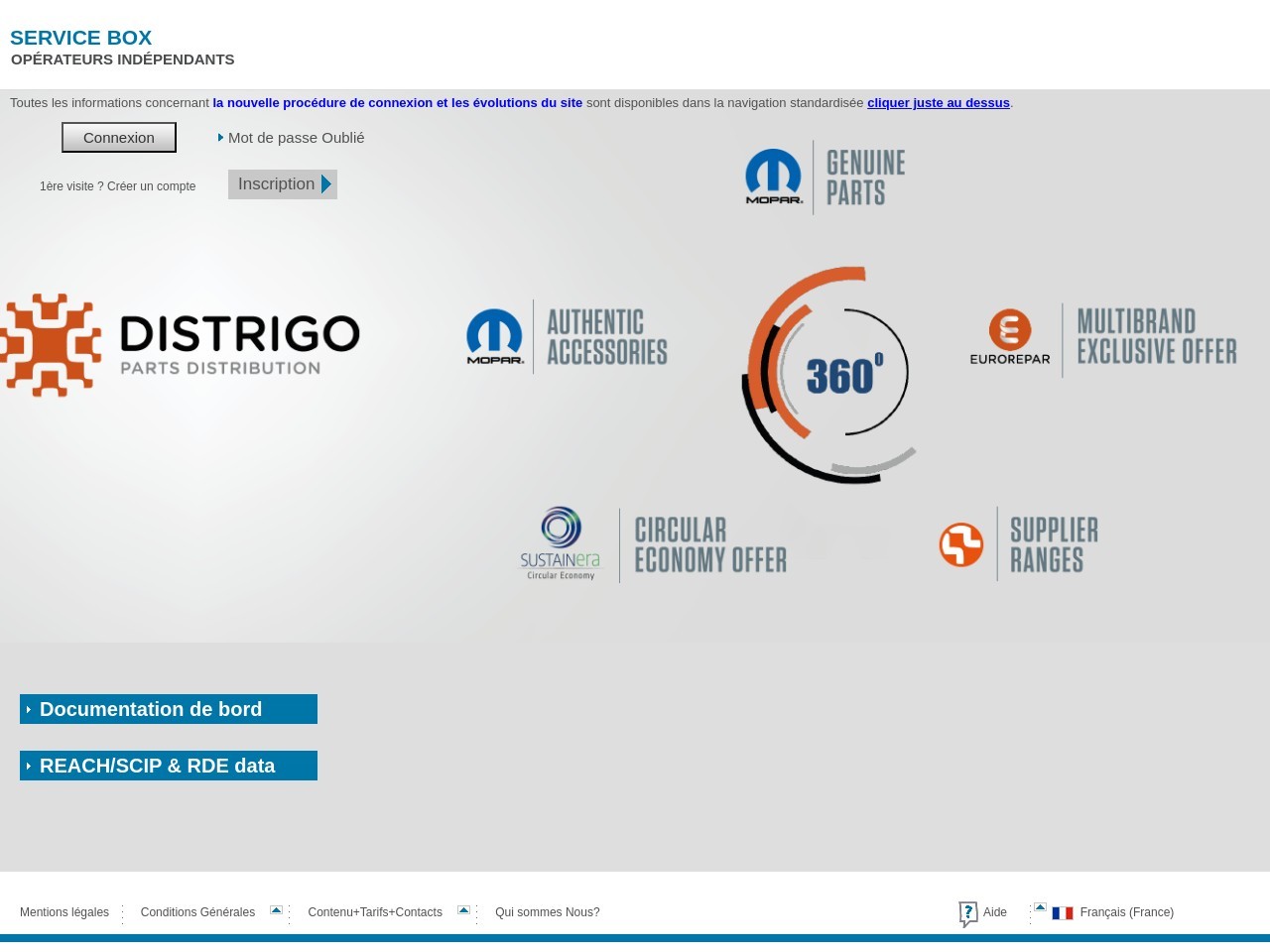
Task: Open the Aide link text
Action: [995, 912]
